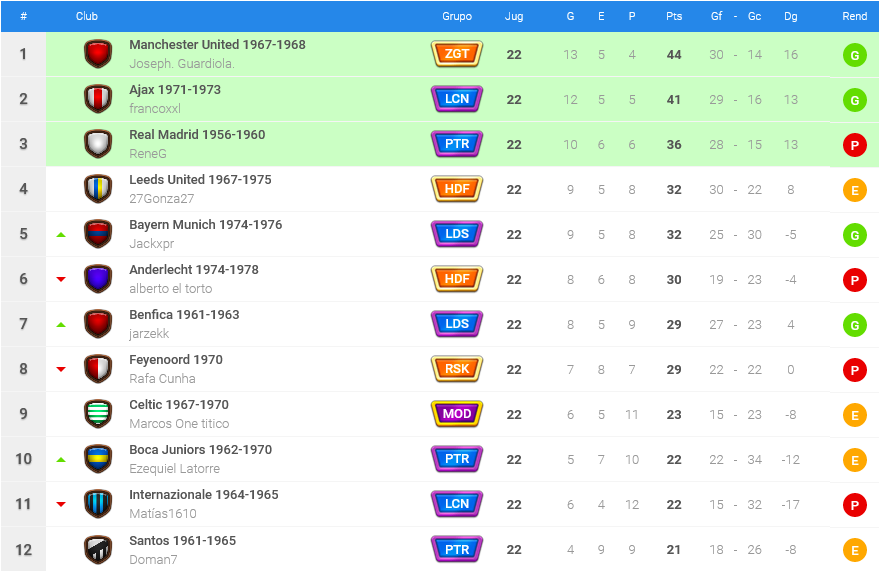Sort by the Grupo column header
Viewport: 879px width, 571px height.
[457, 16]
